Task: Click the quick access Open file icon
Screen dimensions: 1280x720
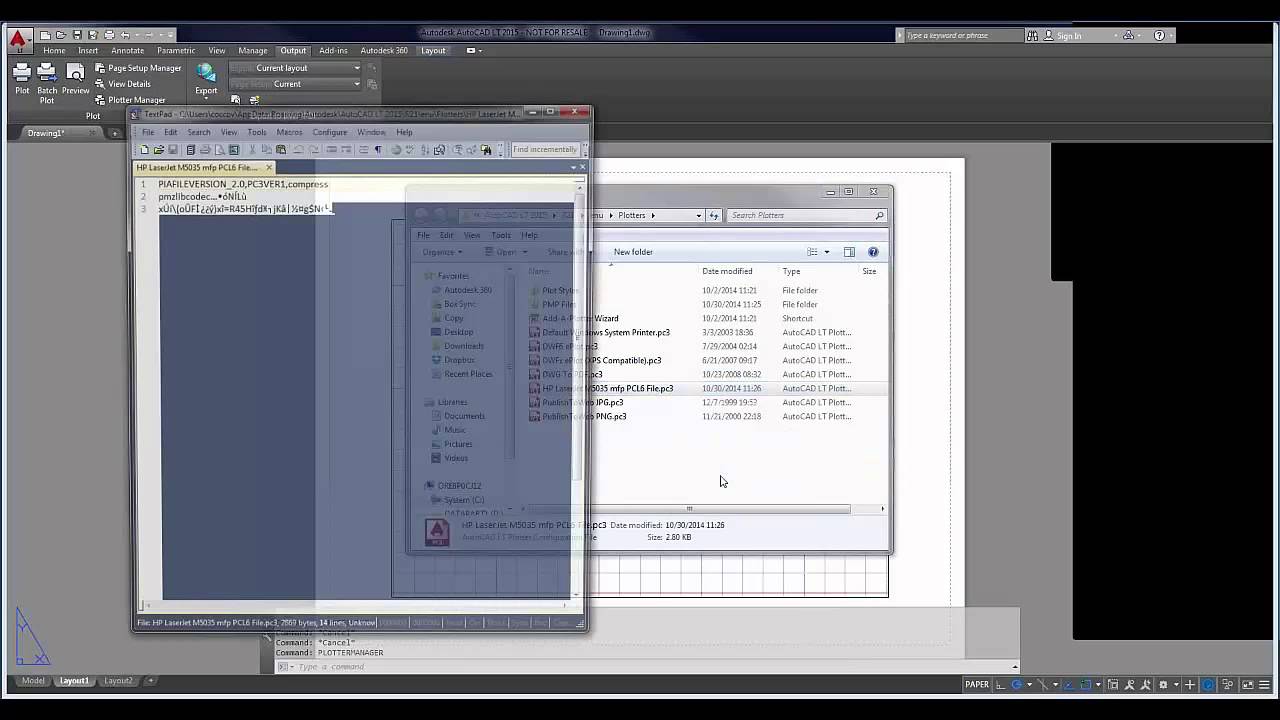Action: click(x=61, y=35)
